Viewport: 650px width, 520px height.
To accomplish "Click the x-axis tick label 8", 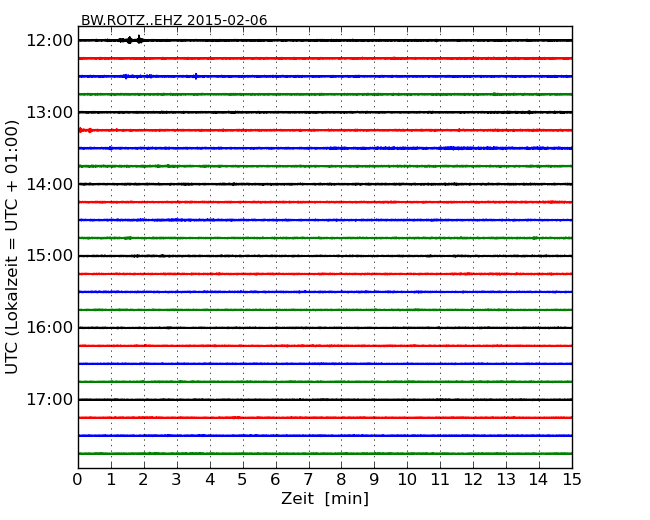I will 341,480.
